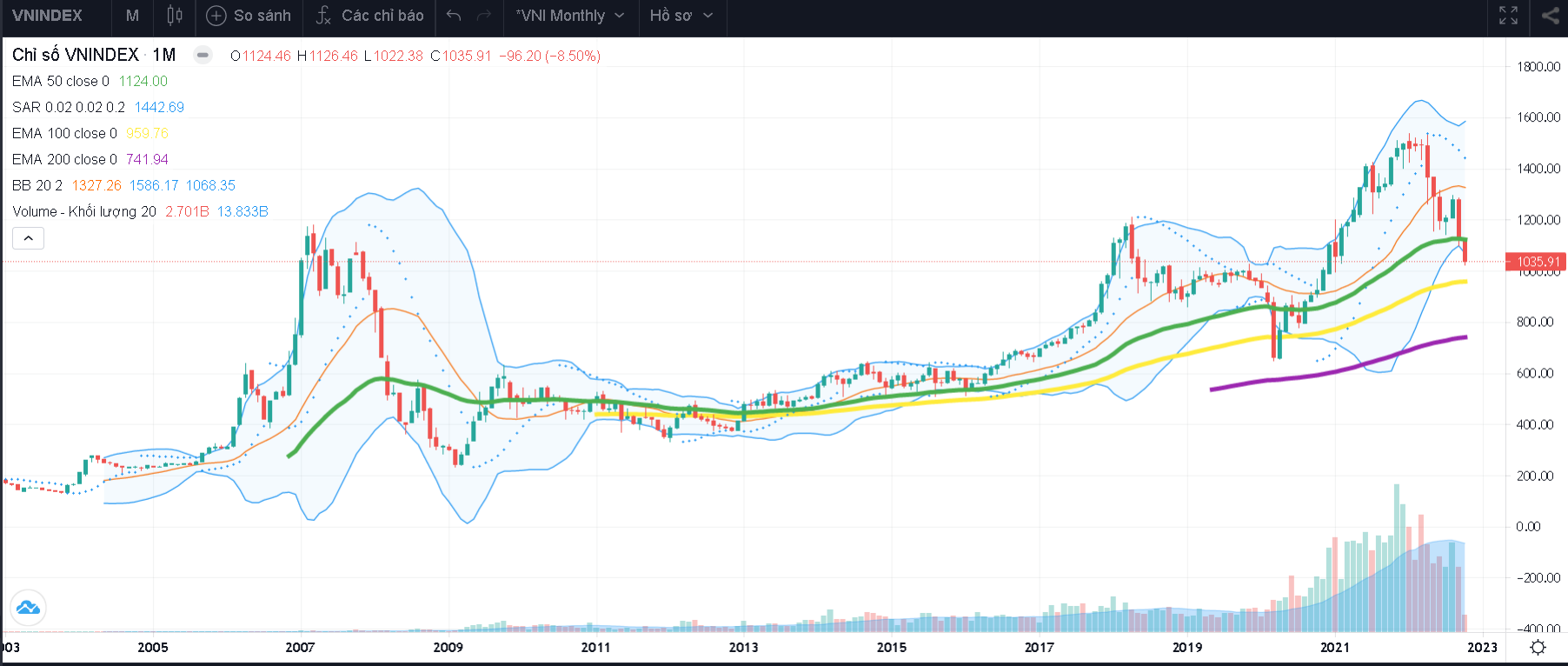Click the EMA 50 value 1124.00
1568x666 pixels.
point(143,81)
